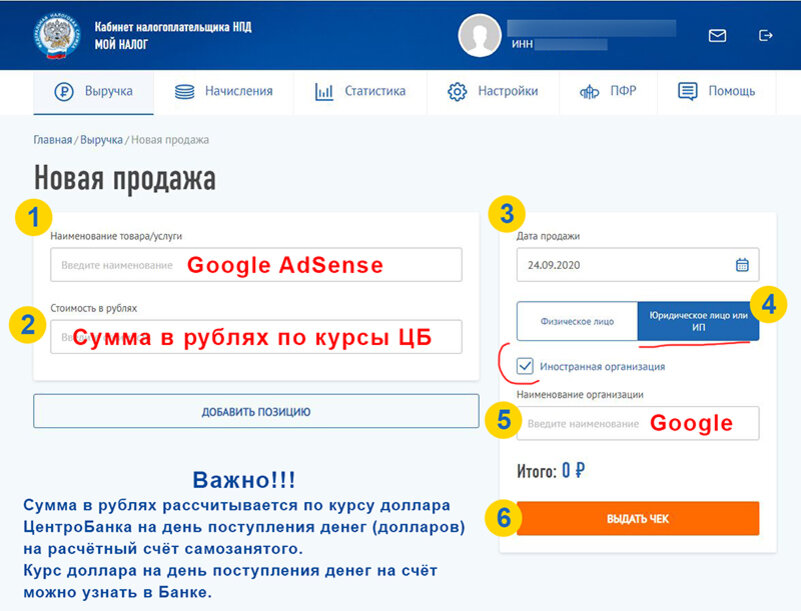
Task: Click the ДОБАВИТЬ ПОЗИЦИЮ button
Action: [x=256, y=411]
